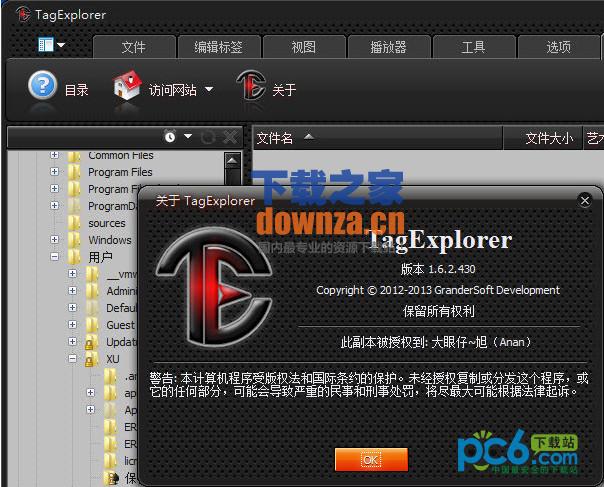Collapse the XU tree node
Viewport: 604px width, 487px height.
click(x=72, y=359)
